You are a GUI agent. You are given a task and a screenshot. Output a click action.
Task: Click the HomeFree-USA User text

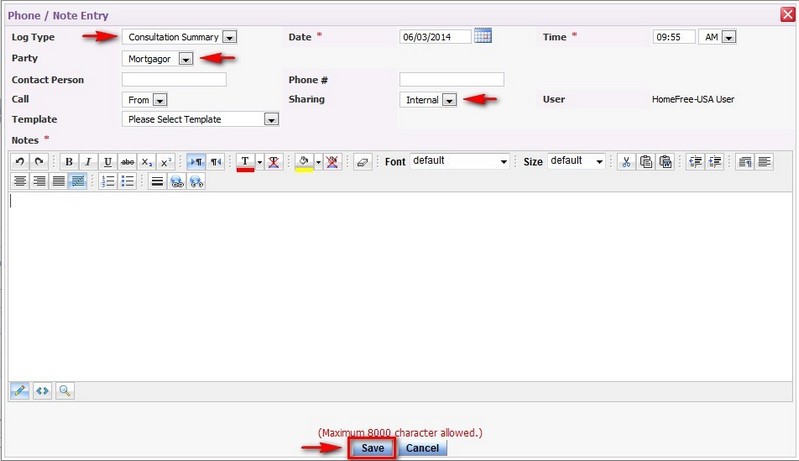[693, 100]
